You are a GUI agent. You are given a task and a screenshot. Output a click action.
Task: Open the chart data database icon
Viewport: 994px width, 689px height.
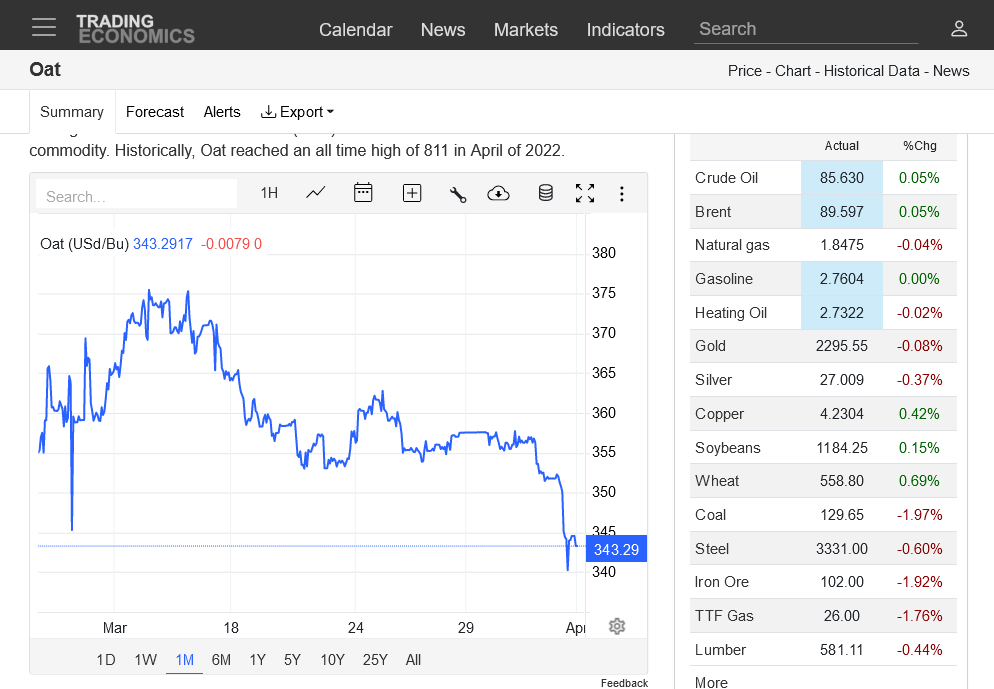pyautogui.click(x=545, y=193)
